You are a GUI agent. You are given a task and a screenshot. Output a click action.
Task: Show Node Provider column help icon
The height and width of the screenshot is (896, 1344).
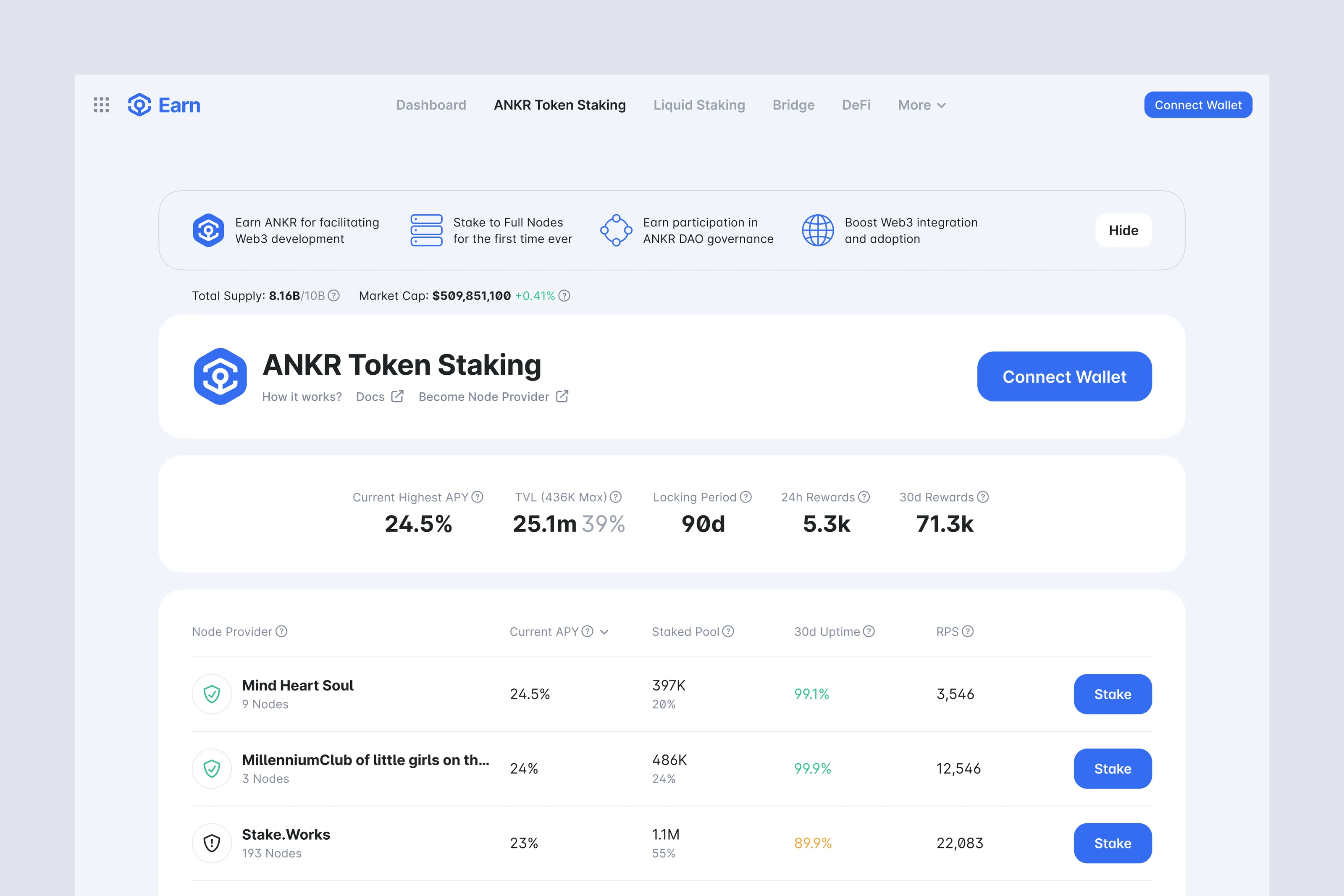[x=281, y=631]
